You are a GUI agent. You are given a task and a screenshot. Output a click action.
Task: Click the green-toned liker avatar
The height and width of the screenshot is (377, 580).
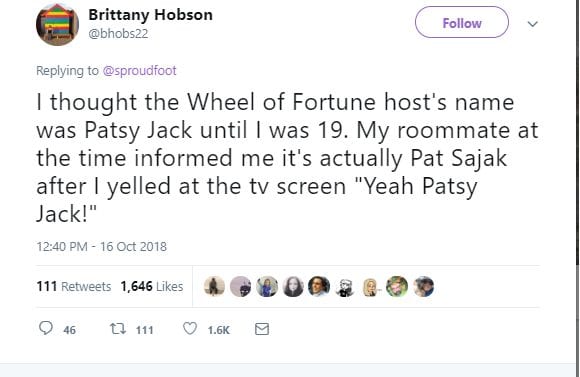(x=397, y=286)
